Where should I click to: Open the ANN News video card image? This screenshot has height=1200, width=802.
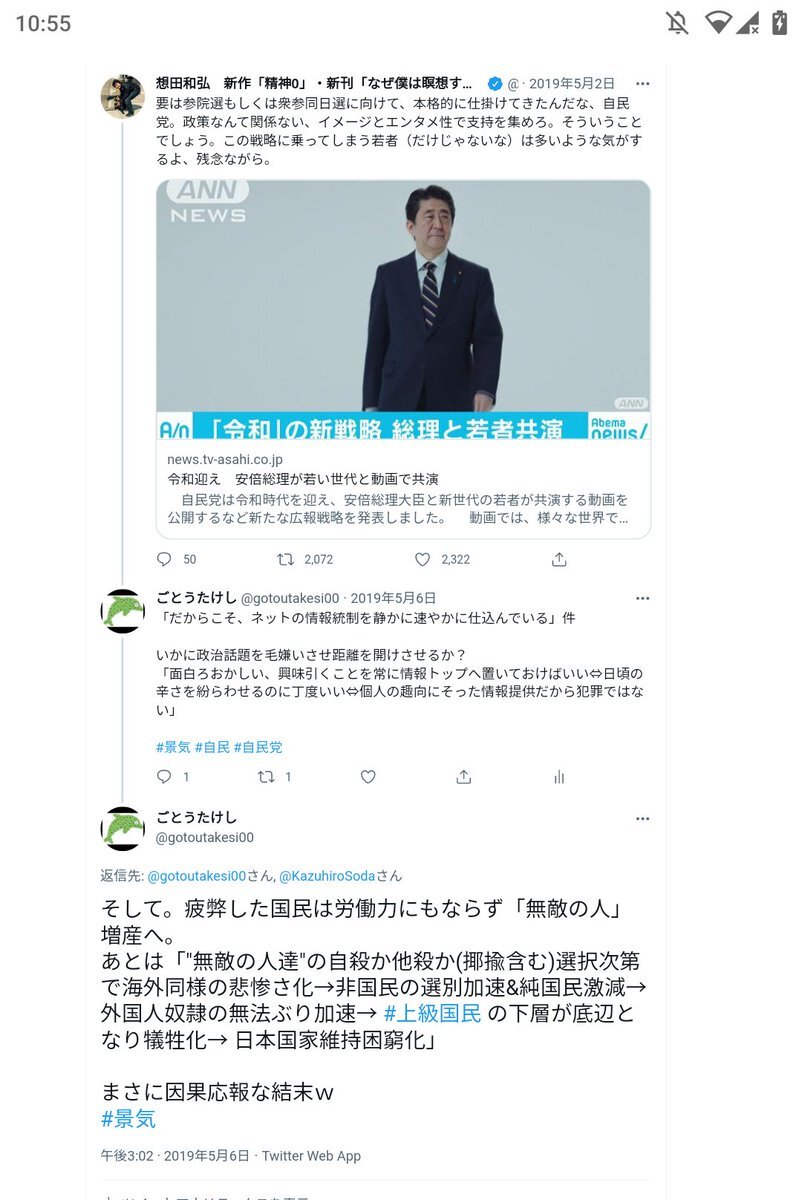point(403,309)
